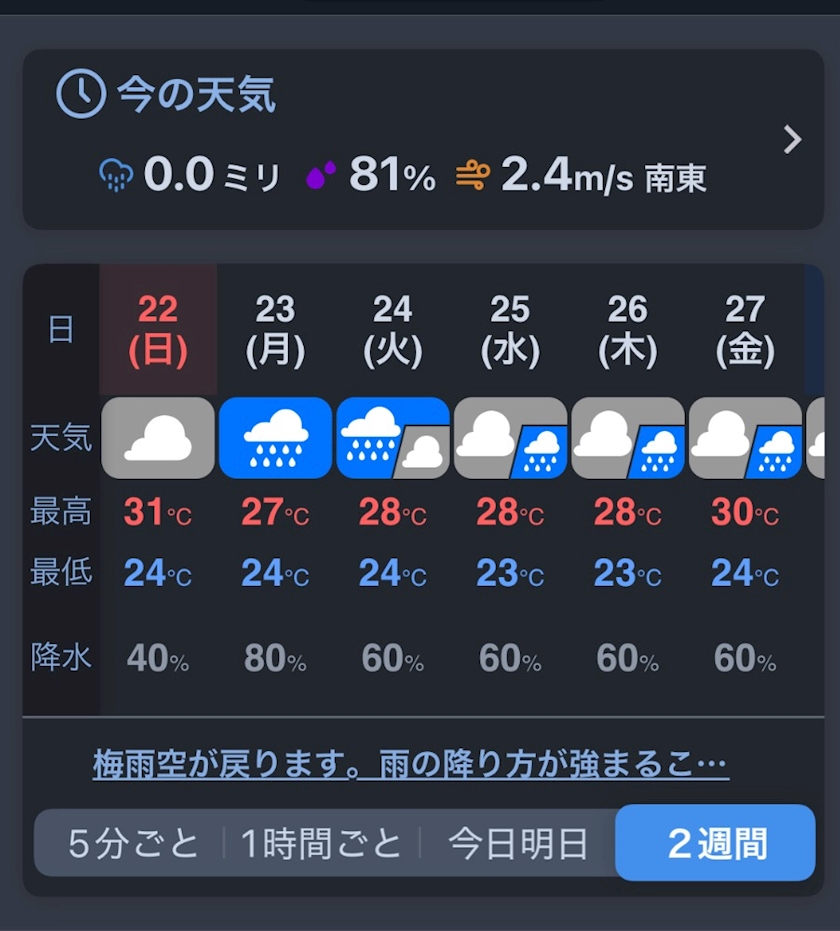
Task: Open the 梅雨空が戻ります forecast commentary link
Action: 410,765
